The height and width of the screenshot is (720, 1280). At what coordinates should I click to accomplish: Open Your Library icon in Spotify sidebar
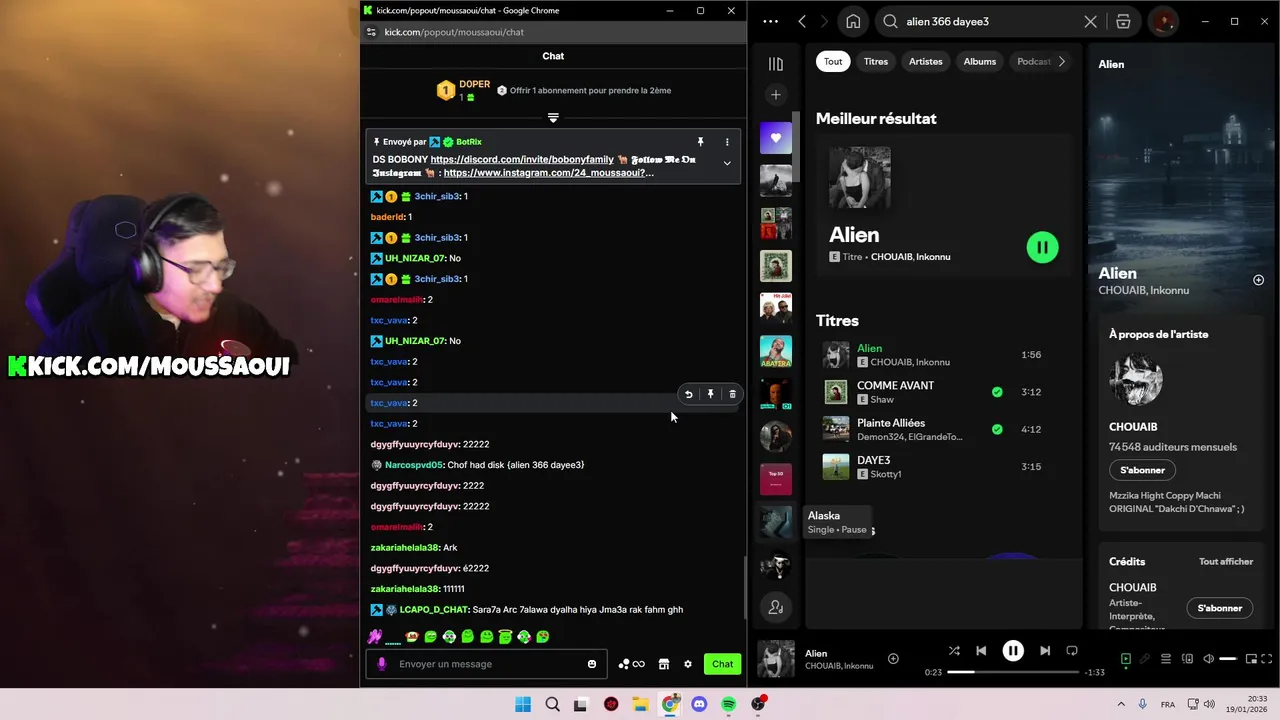coord(775,64)
